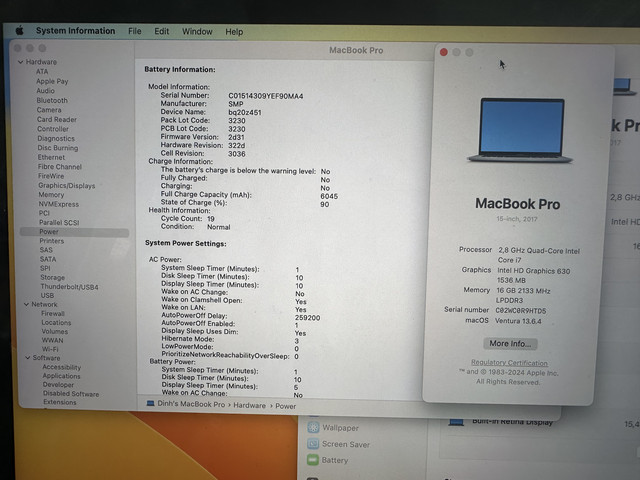This screenshot has width=640, height=480.
Task: Select Graphics/Displays in the sidebar
Action: click(67, 185)
